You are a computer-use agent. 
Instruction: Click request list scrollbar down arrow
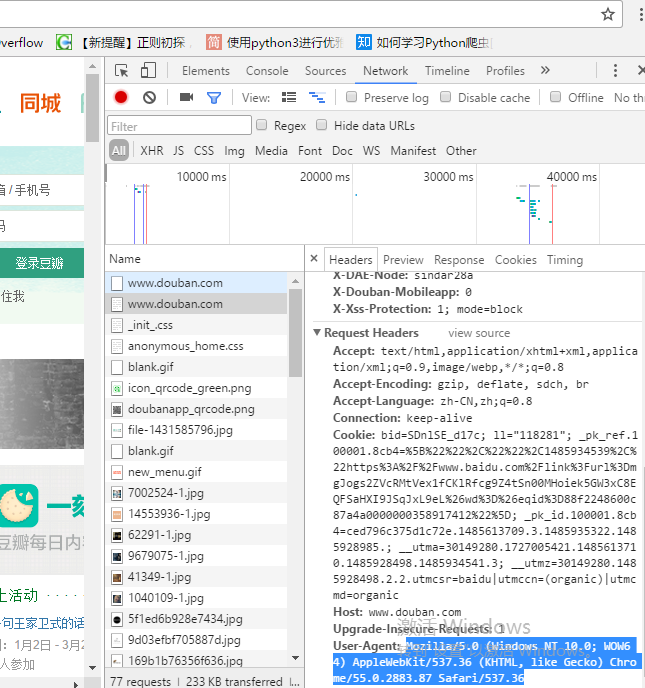click(295, 657)
